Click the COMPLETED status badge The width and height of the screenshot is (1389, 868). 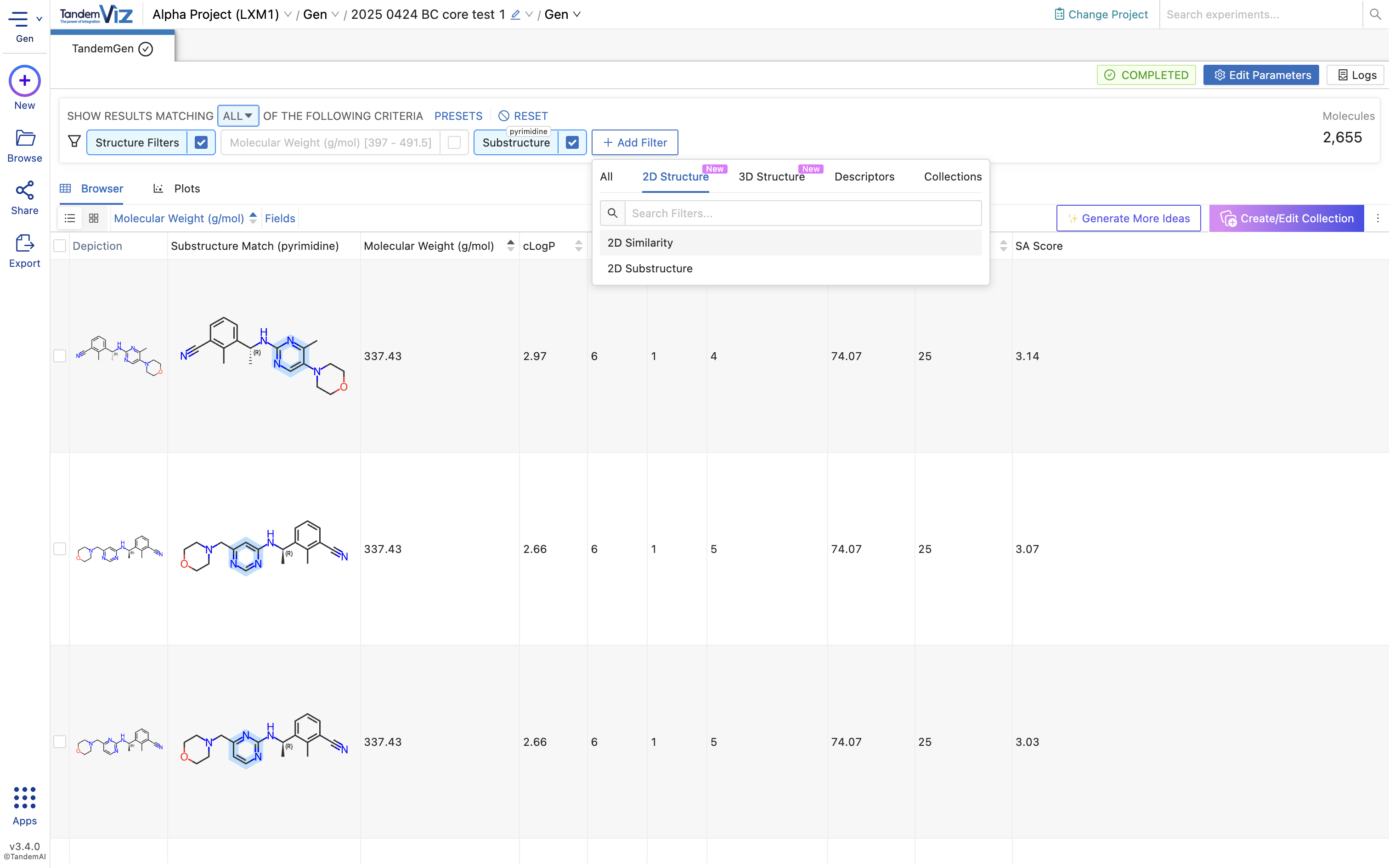click(x=1146, y=75)
